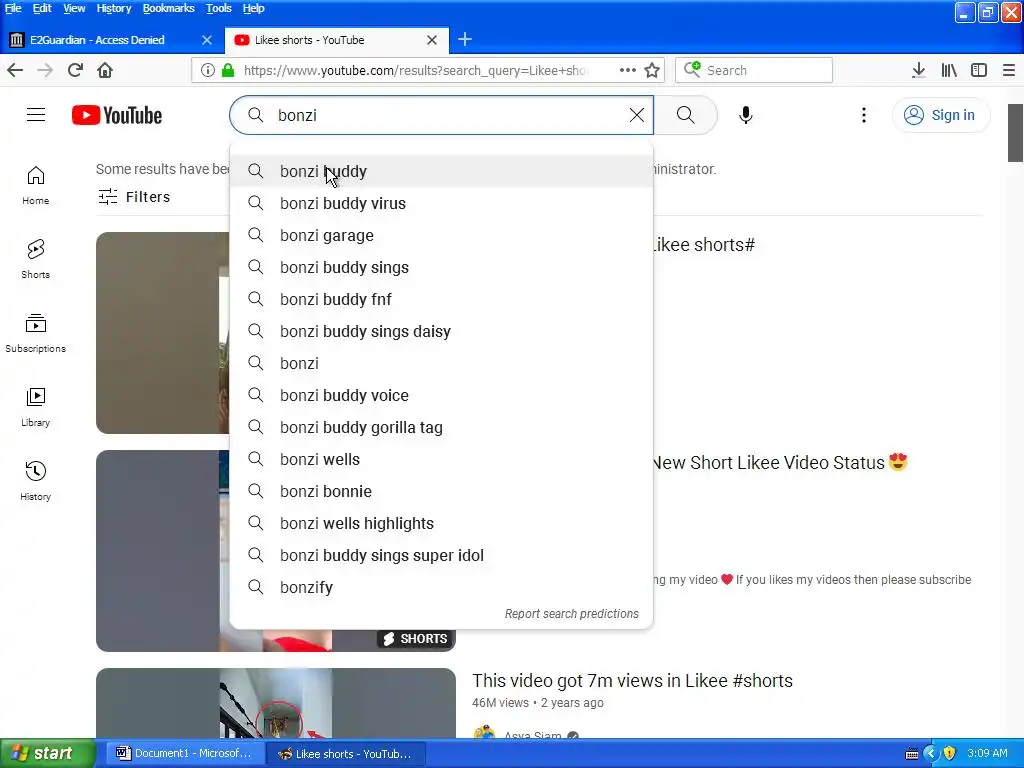Run the YouTube search with magnifier button
The image size is (1024, 768).
(x=685, y=115)
